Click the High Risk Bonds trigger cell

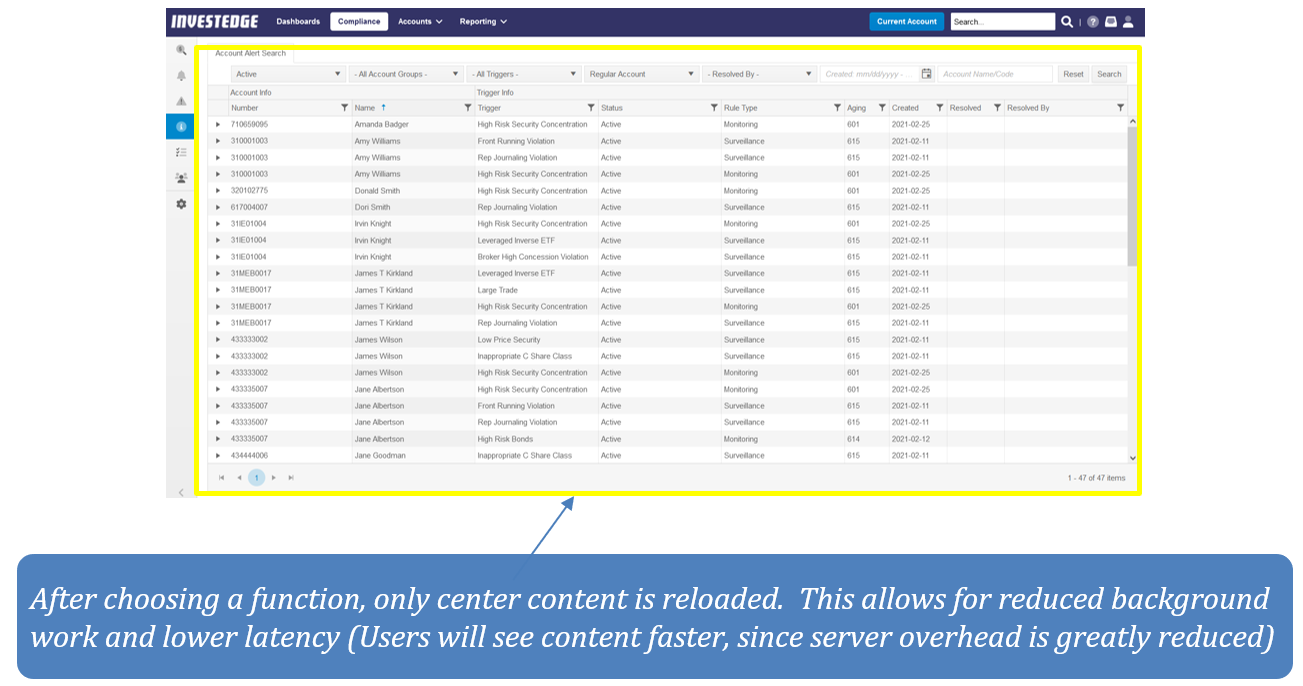tap(536, 439)
